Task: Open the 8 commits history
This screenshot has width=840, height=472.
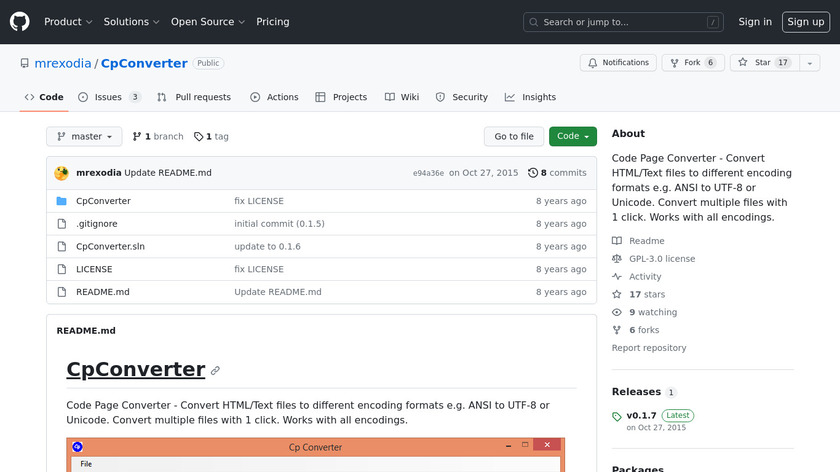Action: (x=557, y=173)
